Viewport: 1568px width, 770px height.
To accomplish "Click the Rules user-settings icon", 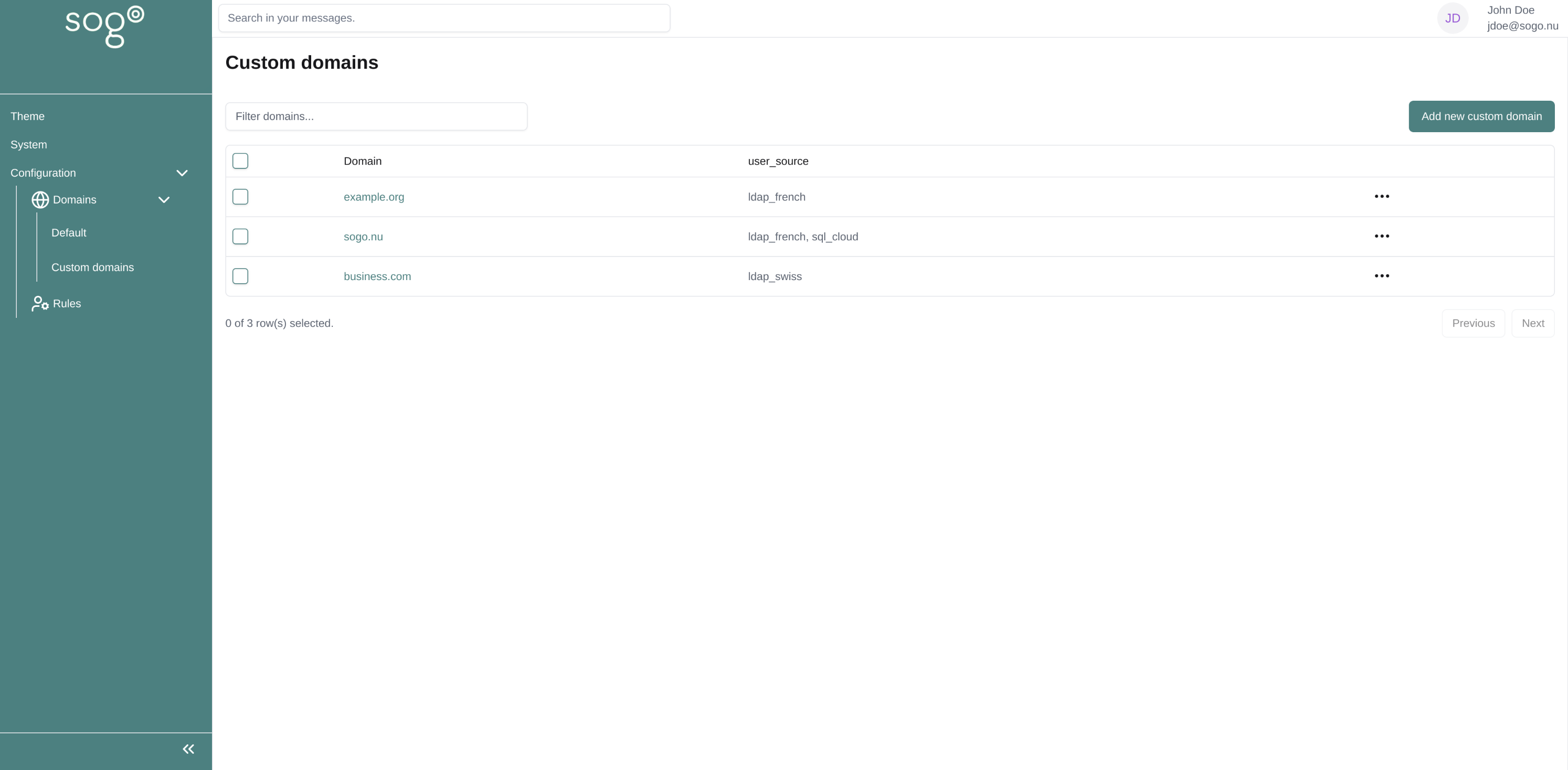I will pos(39,303).
